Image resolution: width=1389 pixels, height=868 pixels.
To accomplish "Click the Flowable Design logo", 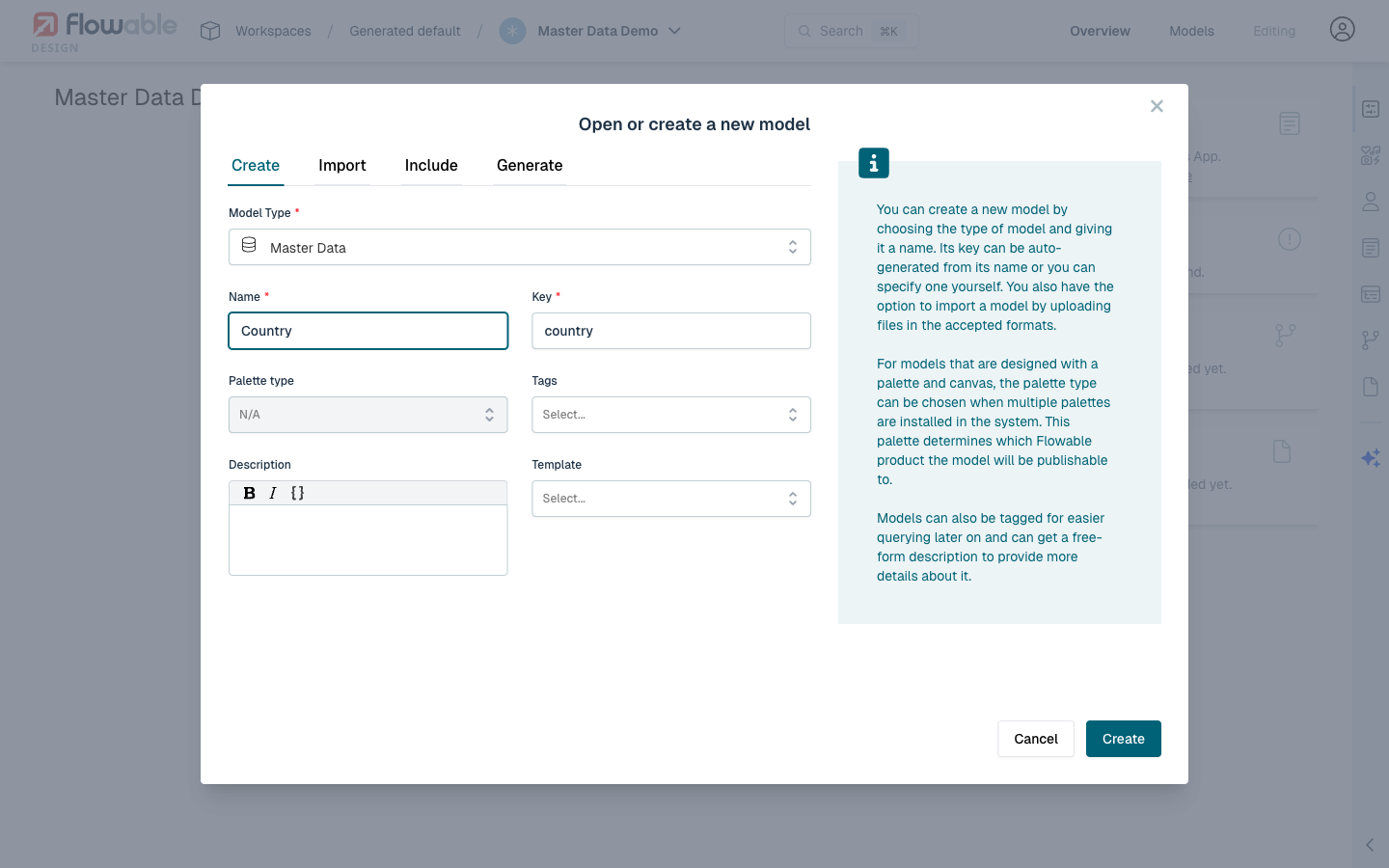I will pos(103,30).
